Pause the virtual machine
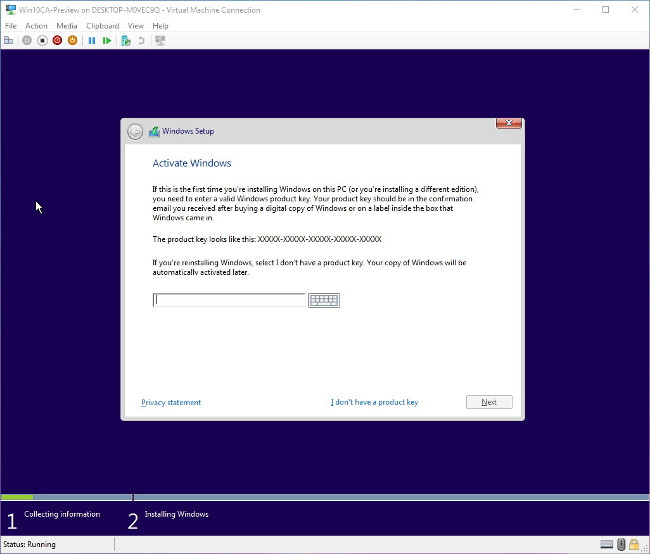This screenshot has width=650, height=554. pyautogui.click(x=92, y=41)
